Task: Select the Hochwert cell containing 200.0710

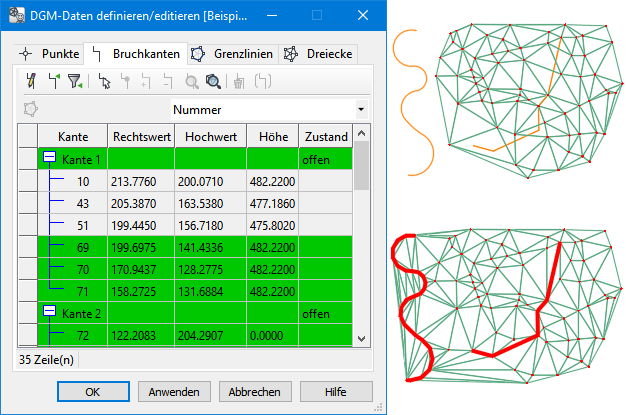Action: pos(210,181)
